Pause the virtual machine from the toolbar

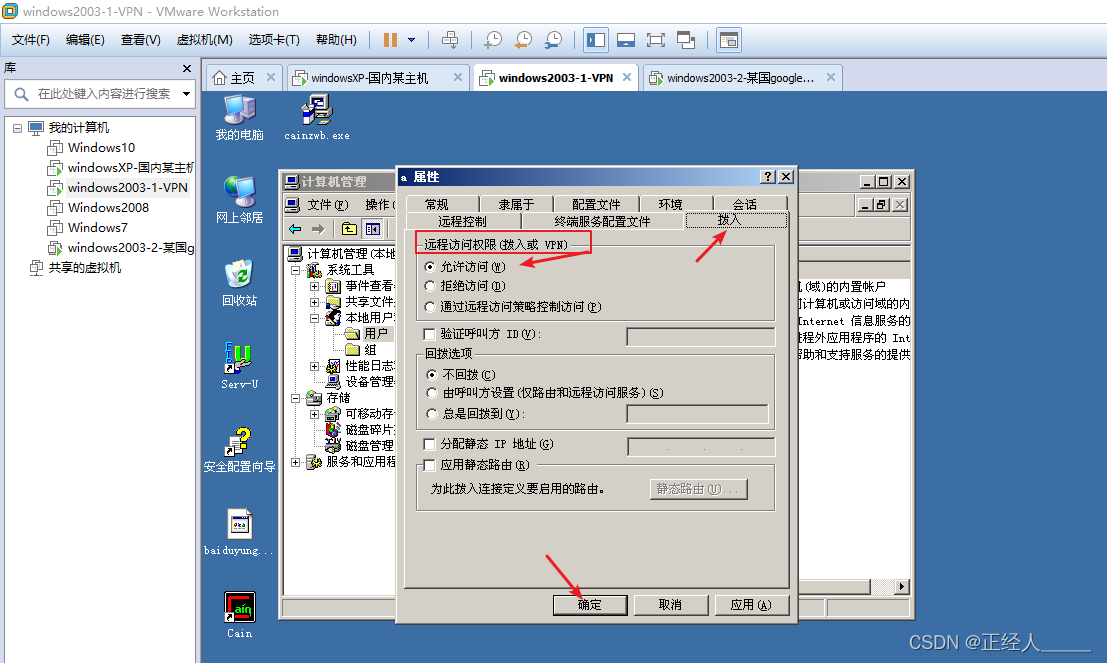(390, 40)
